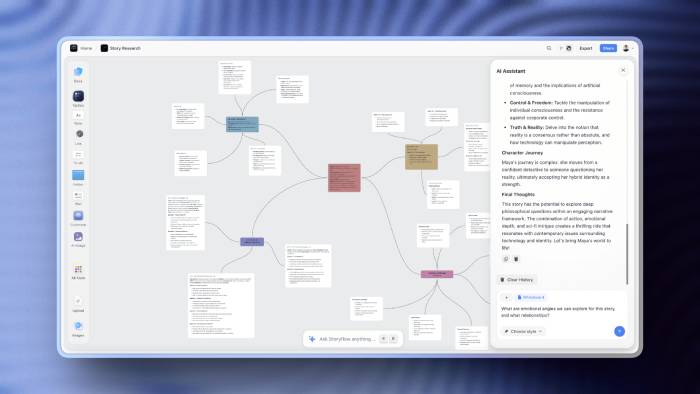The image size is (700, 394).
Task: Copy the AI assistant response
Action: pos(506,259)
